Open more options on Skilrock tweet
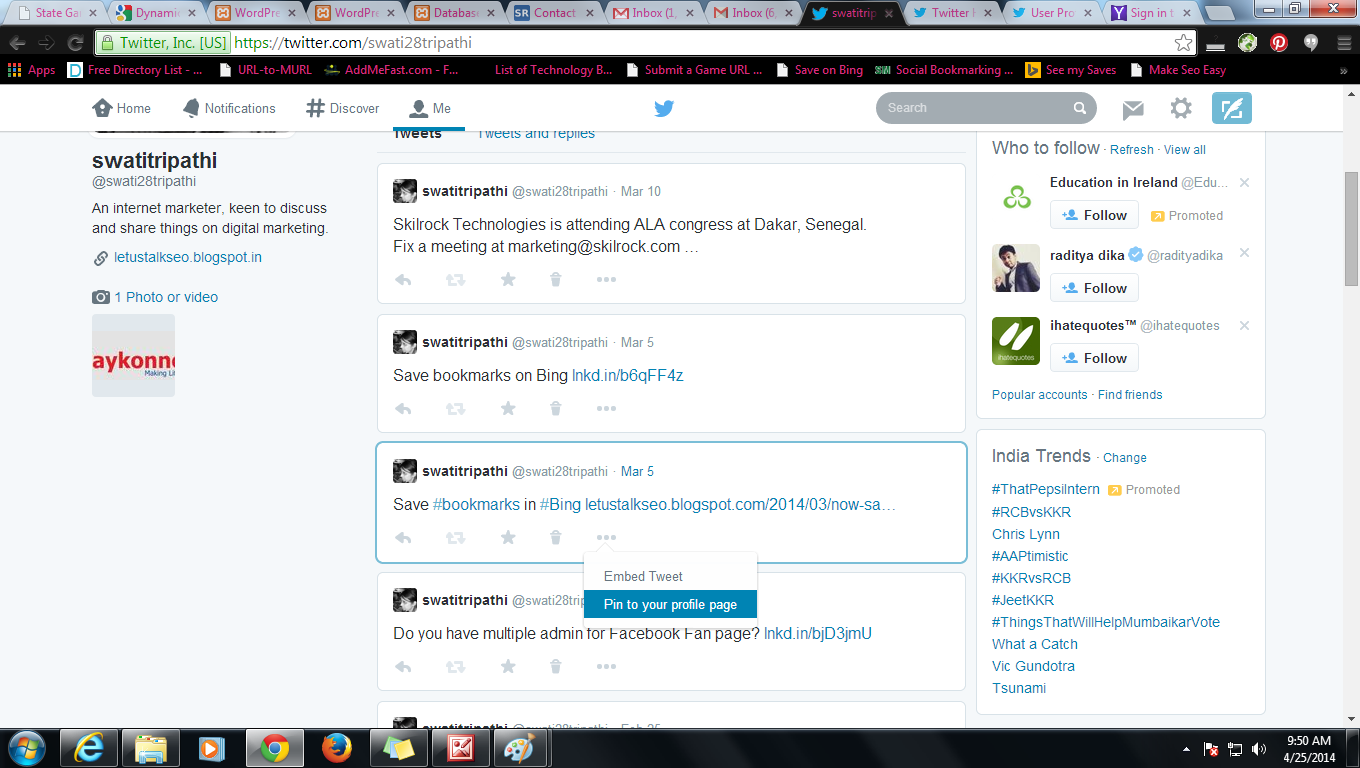The width and height of the screenshot is (1360, 768). tap(606, 280)
